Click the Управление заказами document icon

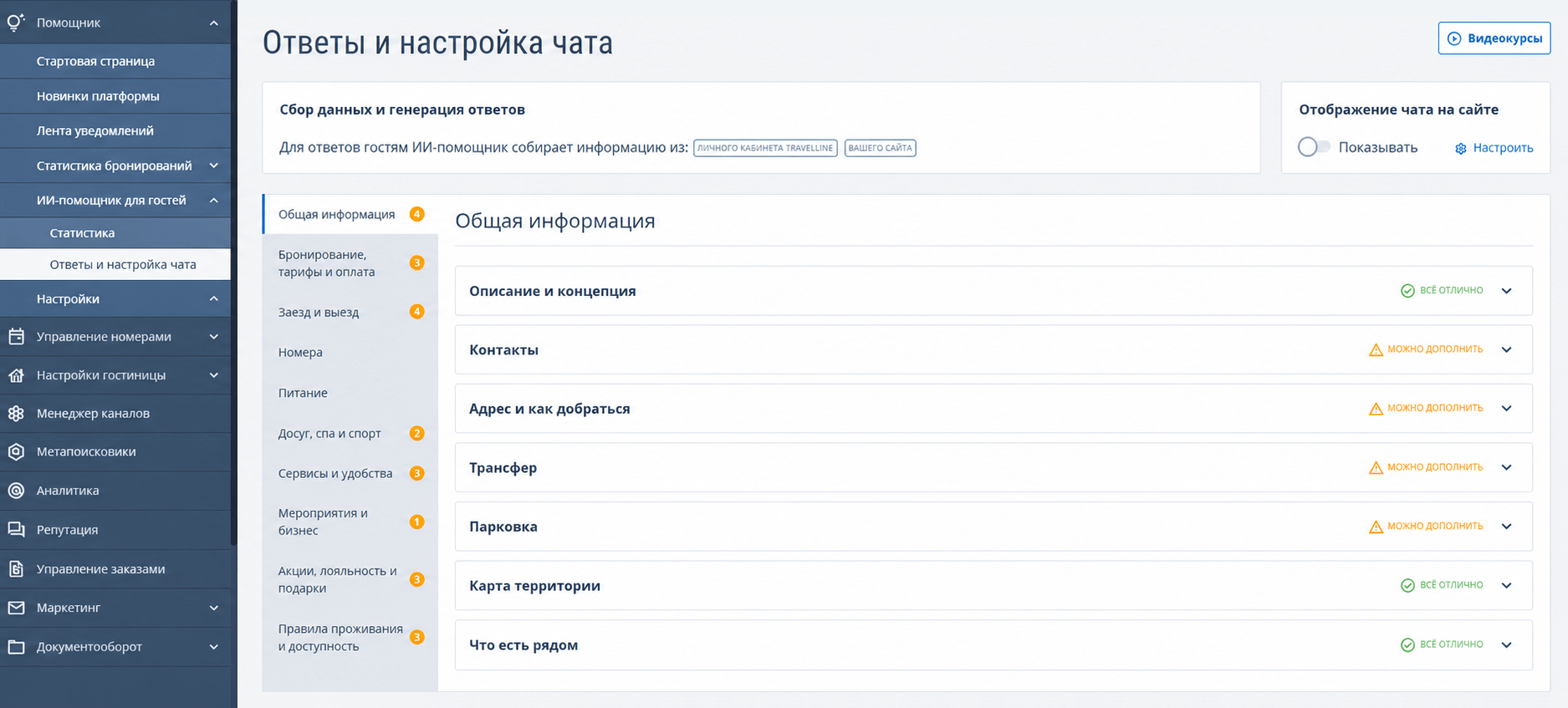coord(16,568)
